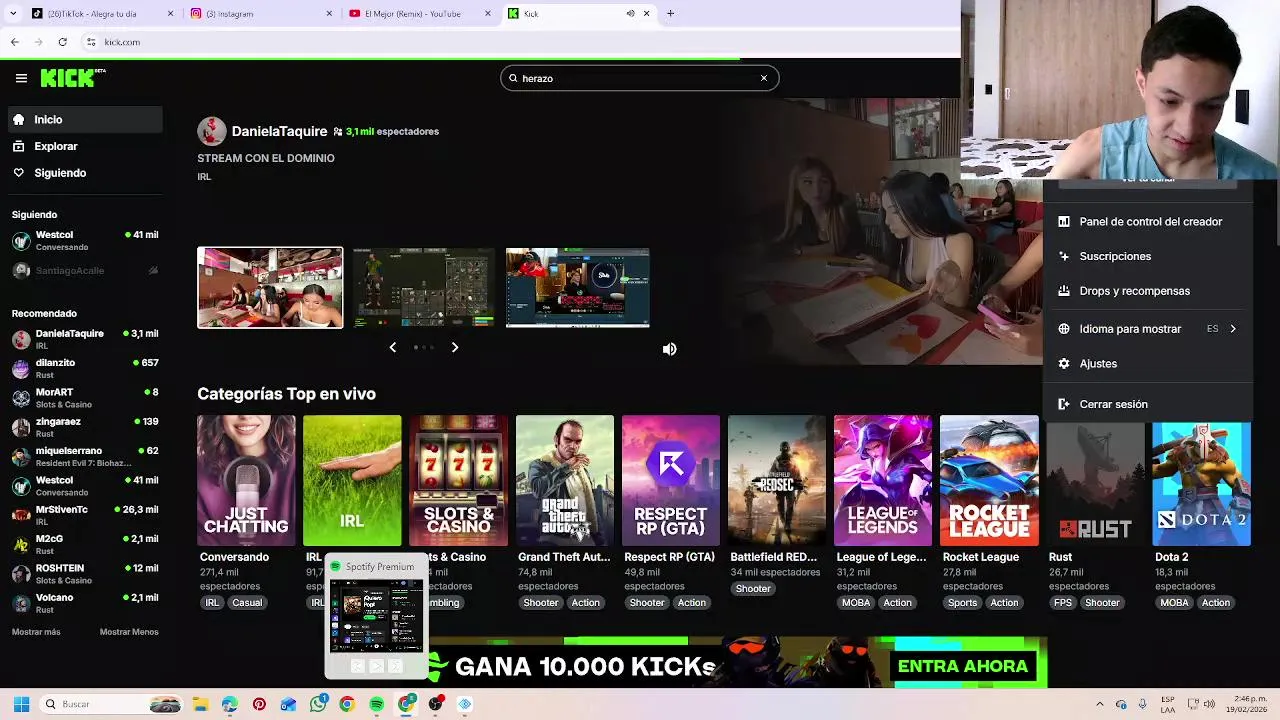Switch to the Instagram browser tab

(x=260, y=13)
